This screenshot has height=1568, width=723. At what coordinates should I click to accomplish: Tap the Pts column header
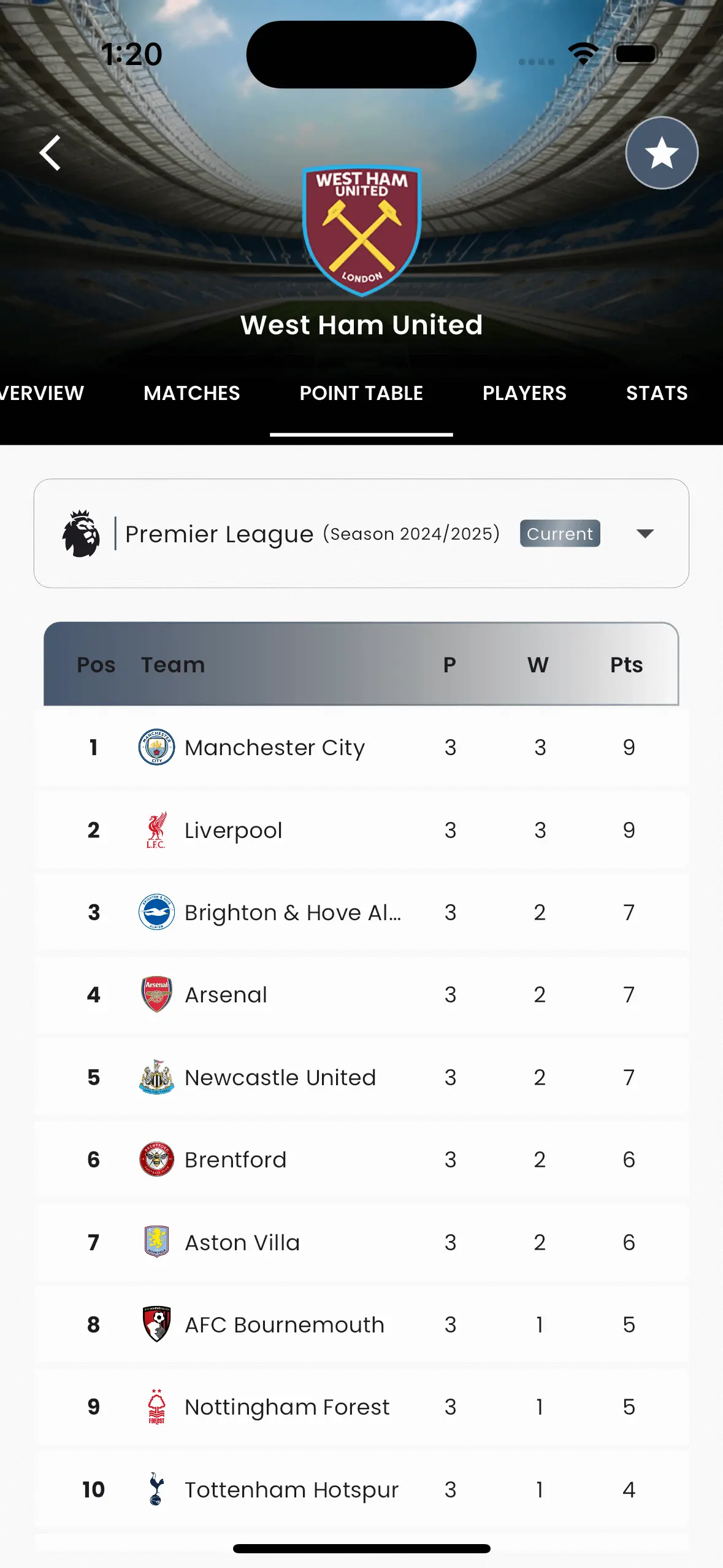tap(626, 665)
